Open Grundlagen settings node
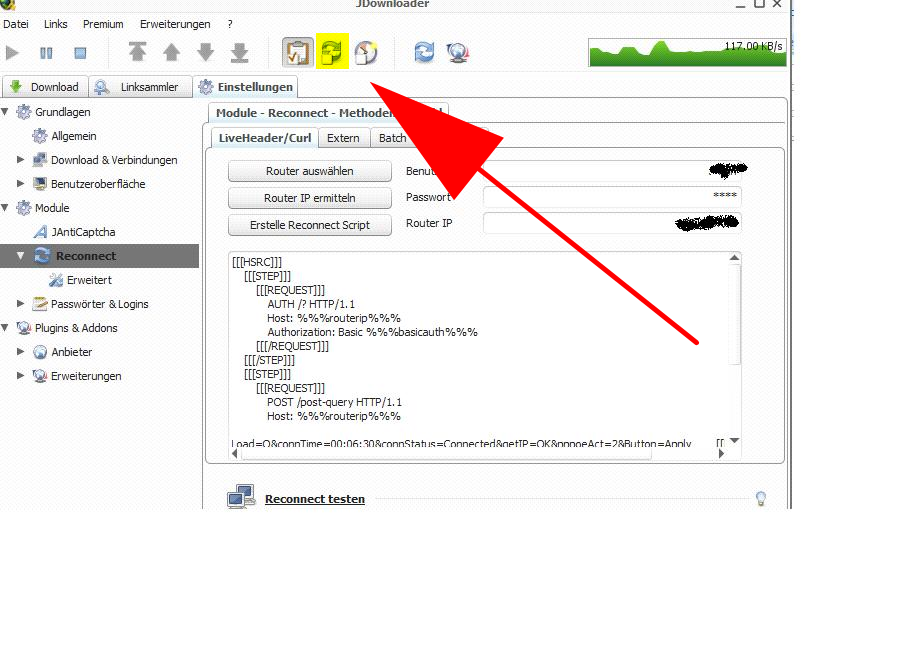Screen dimensions: 923x646 coord(62,112)
